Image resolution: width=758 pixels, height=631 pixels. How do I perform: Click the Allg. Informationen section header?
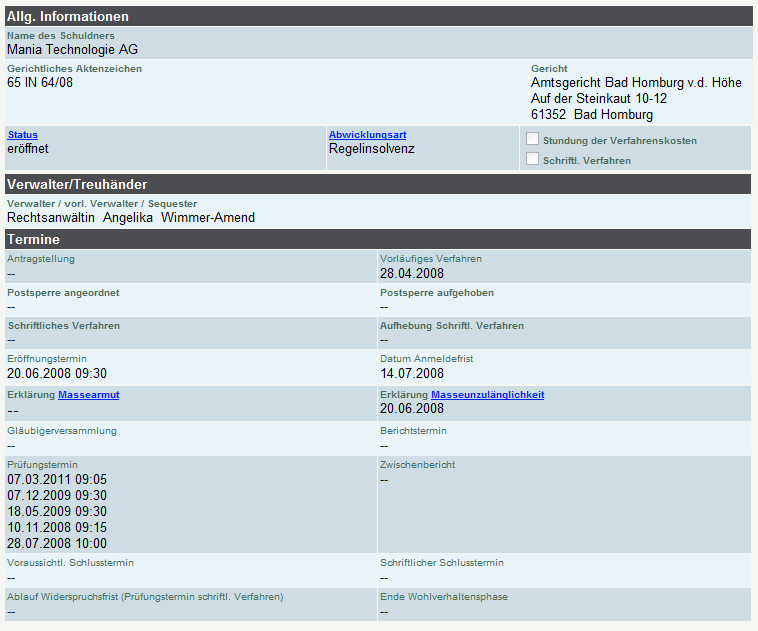coord(379,16)
